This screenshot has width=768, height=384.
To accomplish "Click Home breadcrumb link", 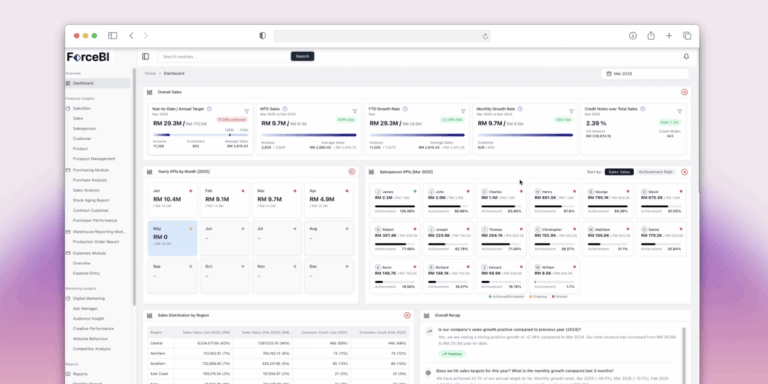I will (x=150, y=73).
